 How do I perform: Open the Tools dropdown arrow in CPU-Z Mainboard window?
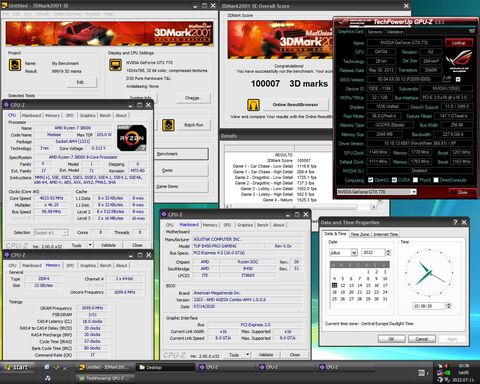[247, 355]
